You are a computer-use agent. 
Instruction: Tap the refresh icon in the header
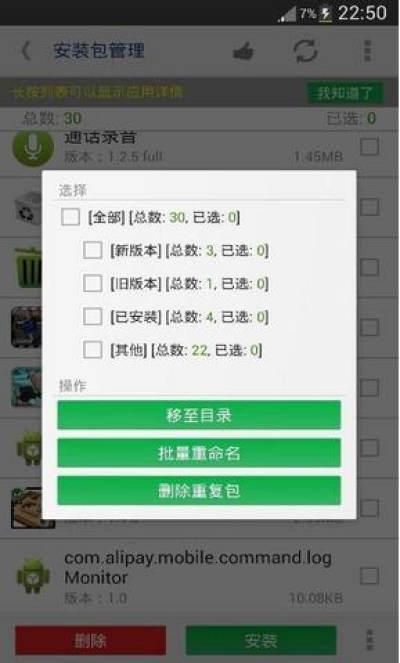click(305, 51)
